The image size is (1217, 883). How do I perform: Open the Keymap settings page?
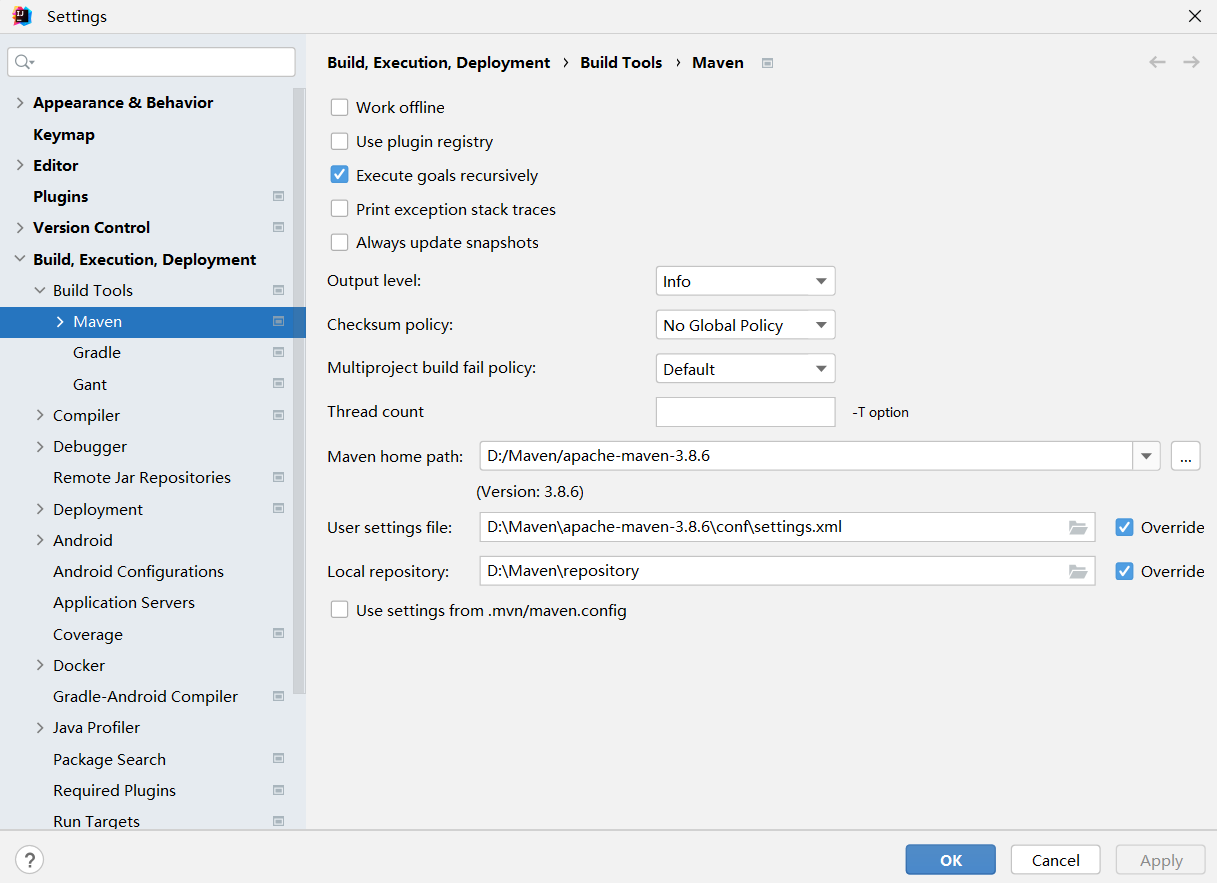(64, 134)
